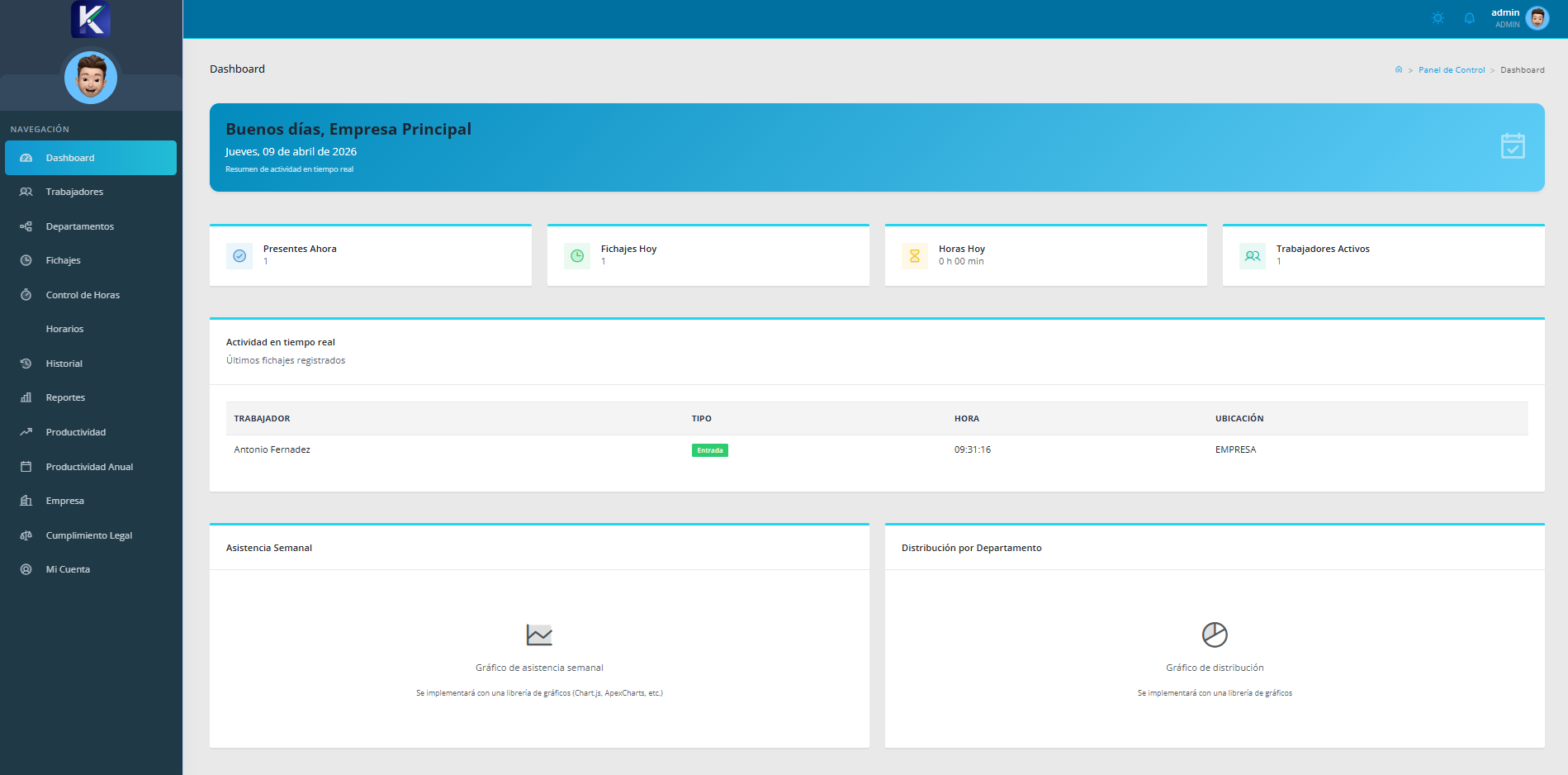The image size is (1568, 775).
Task: Click the K logo at top of sidebar
Action: pos(91,19)
